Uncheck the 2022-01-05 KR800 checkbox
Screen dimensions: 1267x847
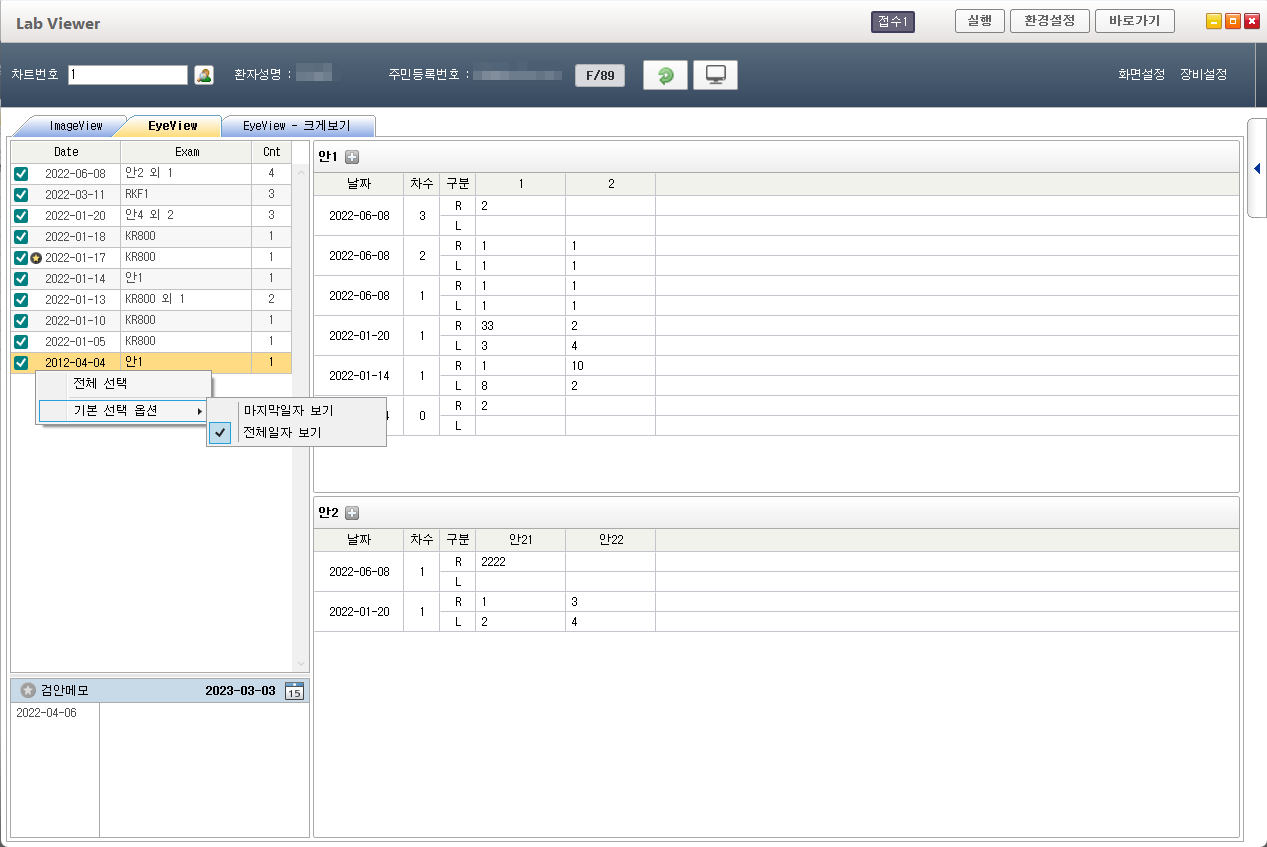click(21, 342)
